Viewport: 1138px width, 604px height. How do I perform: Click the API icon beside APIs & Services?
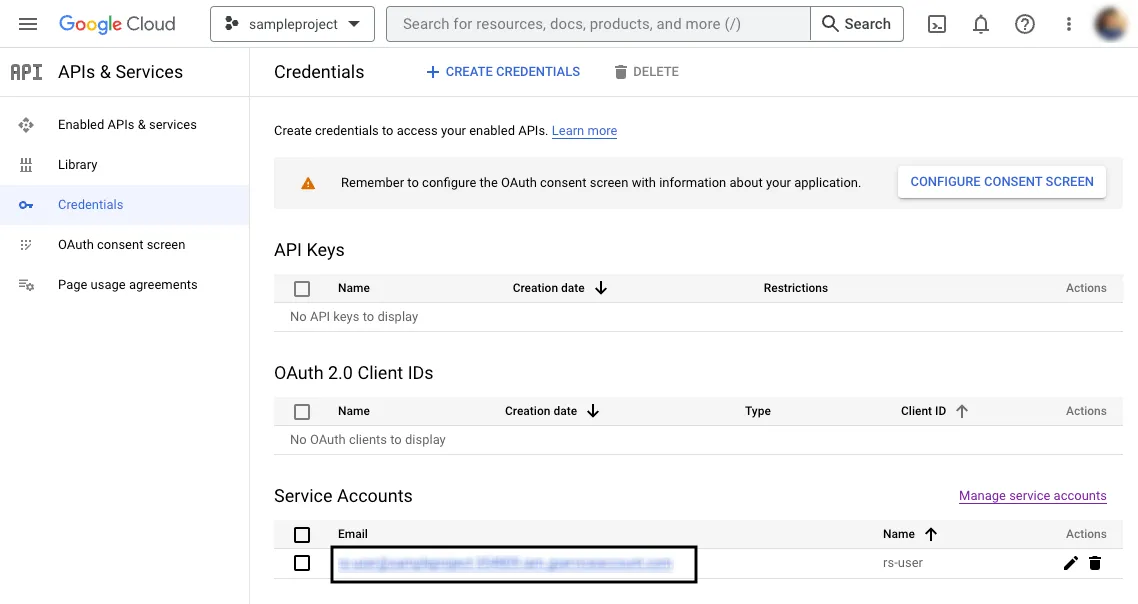click(26, 72)
